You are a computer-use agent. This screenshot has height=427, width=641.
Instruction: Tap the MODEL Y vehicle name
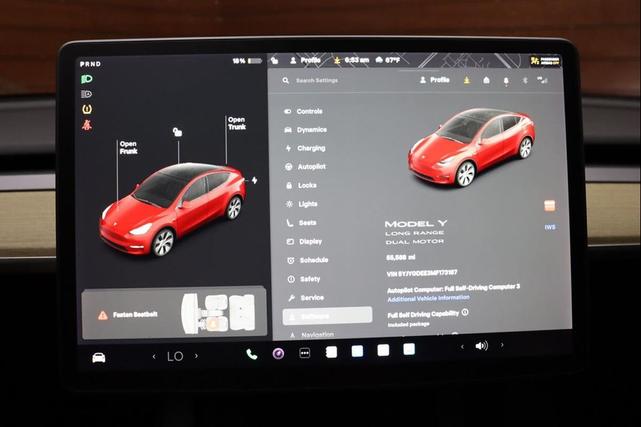416,224
